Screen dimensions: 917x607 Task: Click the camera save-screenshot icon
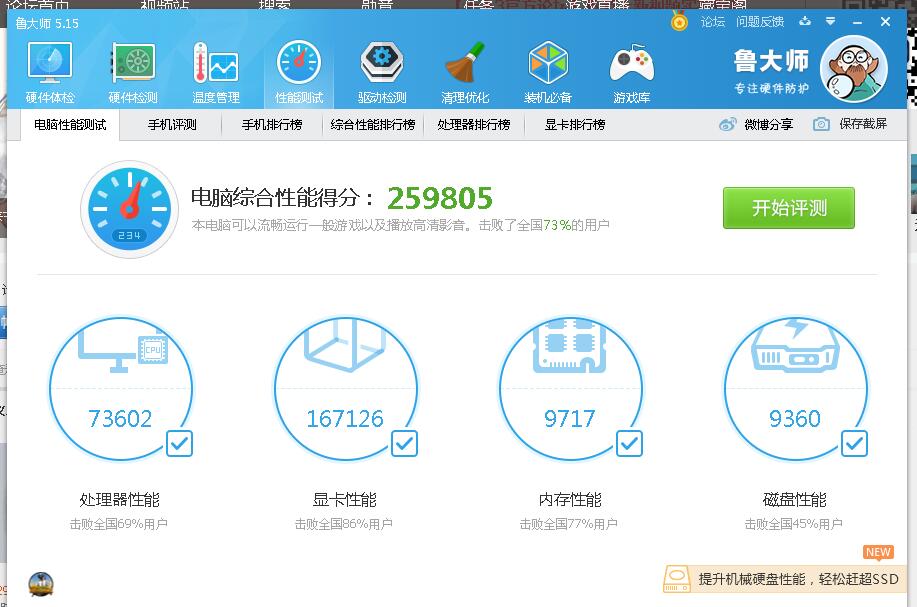(x=821, y=124)
